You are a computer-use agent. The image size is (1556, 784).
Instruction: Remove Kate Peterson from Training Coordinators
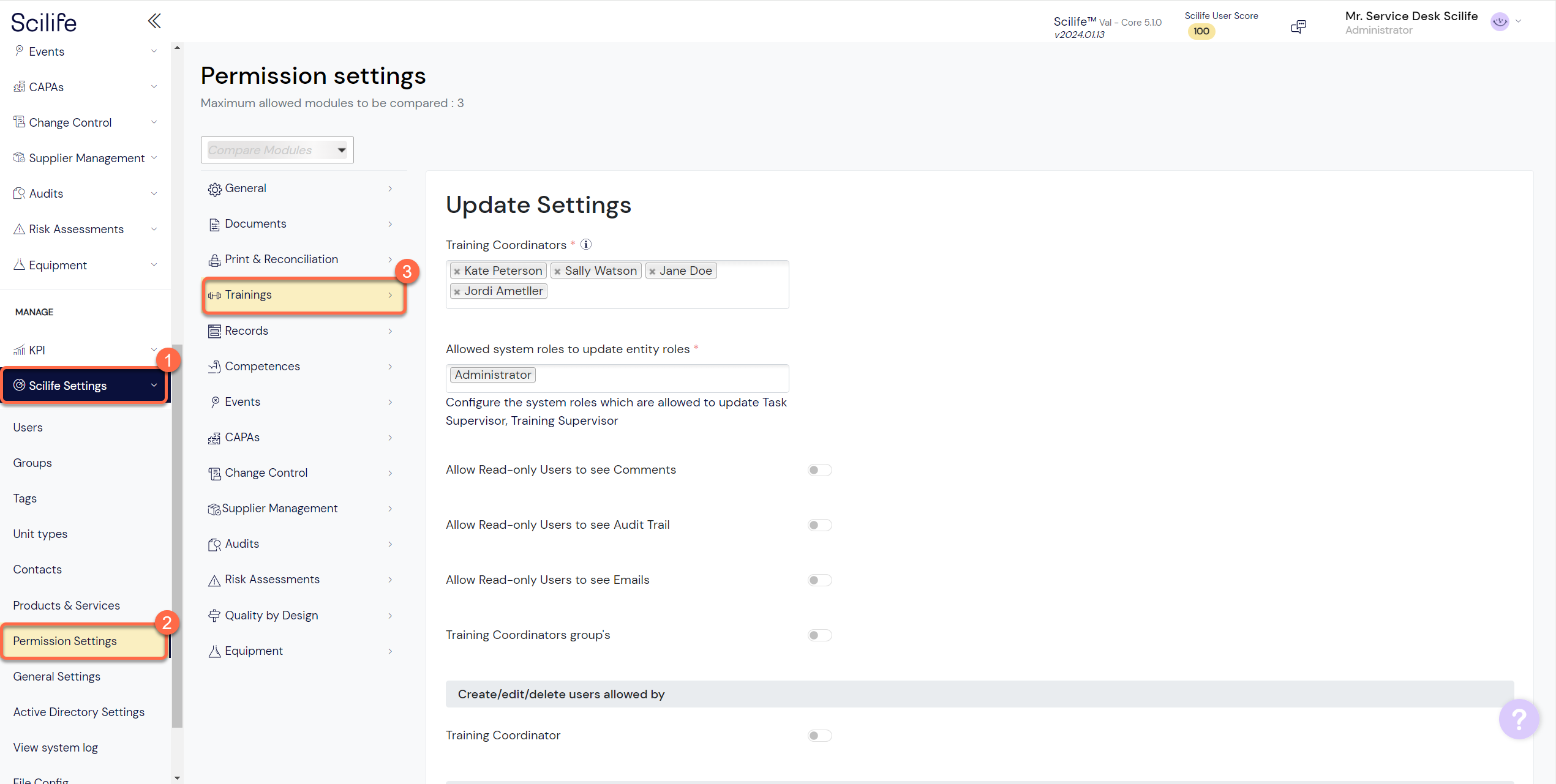pyautogui.click(x=457, y=270)
